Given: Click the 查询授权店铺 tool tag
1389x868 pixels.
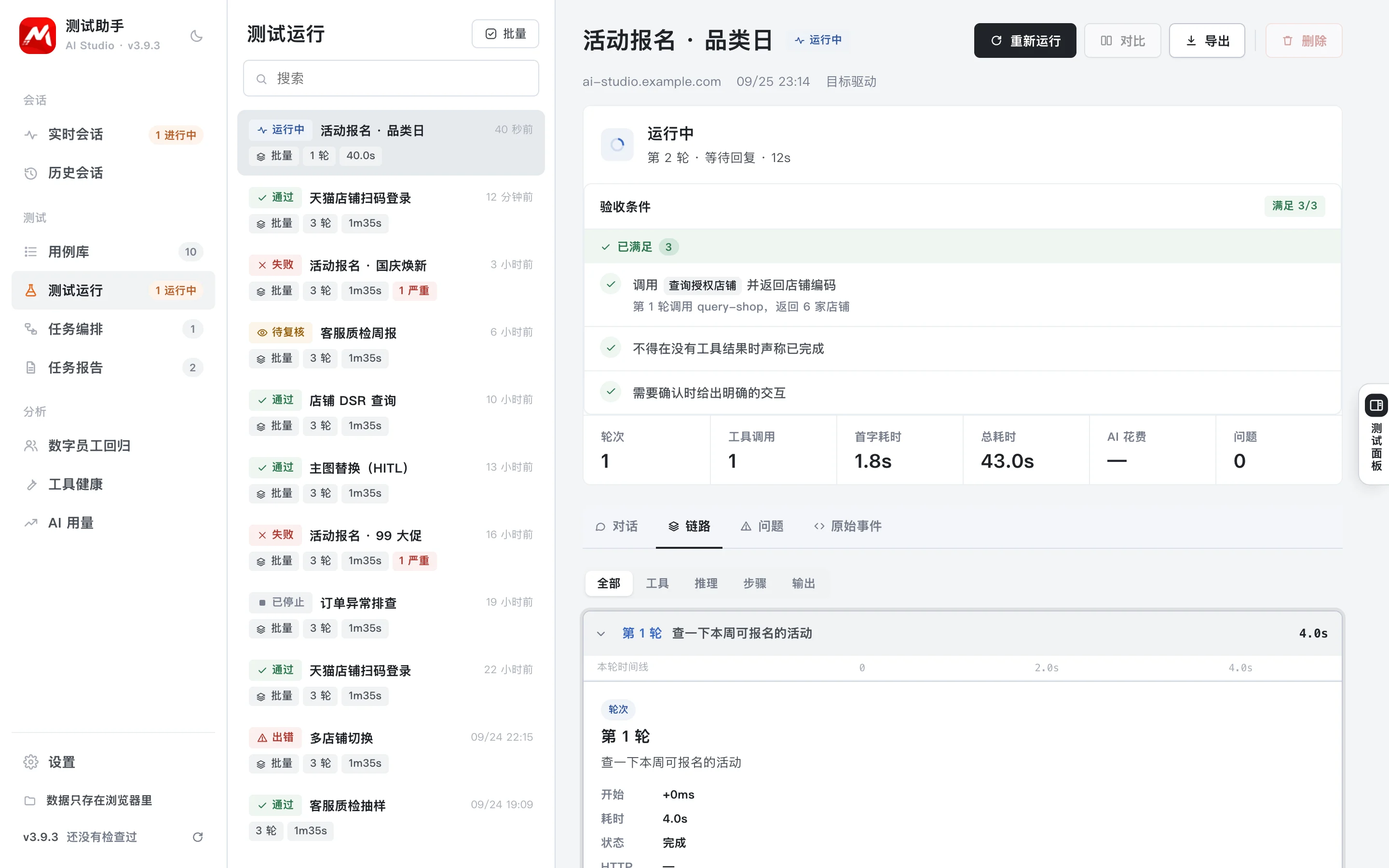Looking at the screenshot, I should click(702, 285).
